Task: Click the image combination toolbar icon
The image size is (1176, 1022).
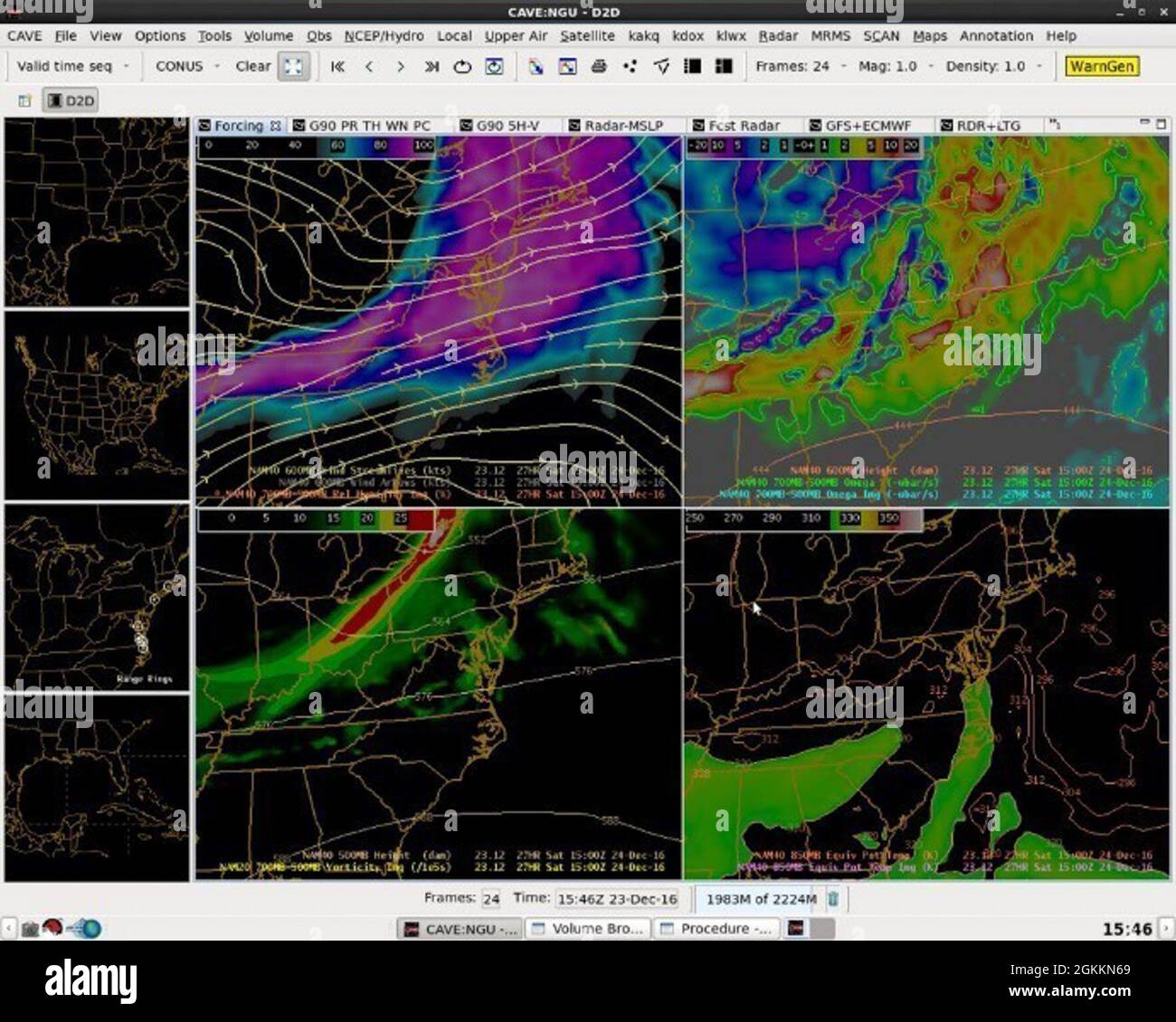Action: coord(536,66)
